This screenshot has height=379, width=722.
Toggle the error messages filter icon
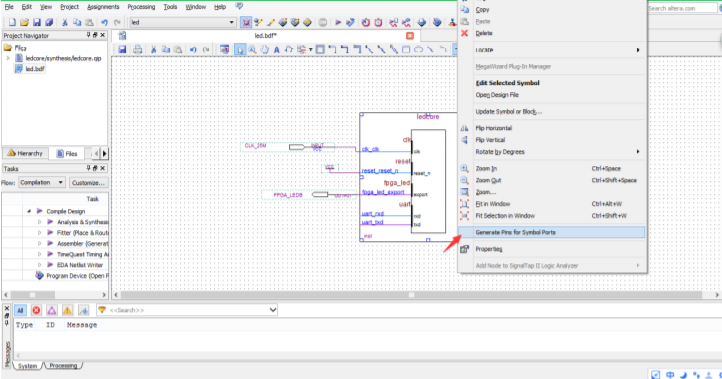tap(36, 310)
